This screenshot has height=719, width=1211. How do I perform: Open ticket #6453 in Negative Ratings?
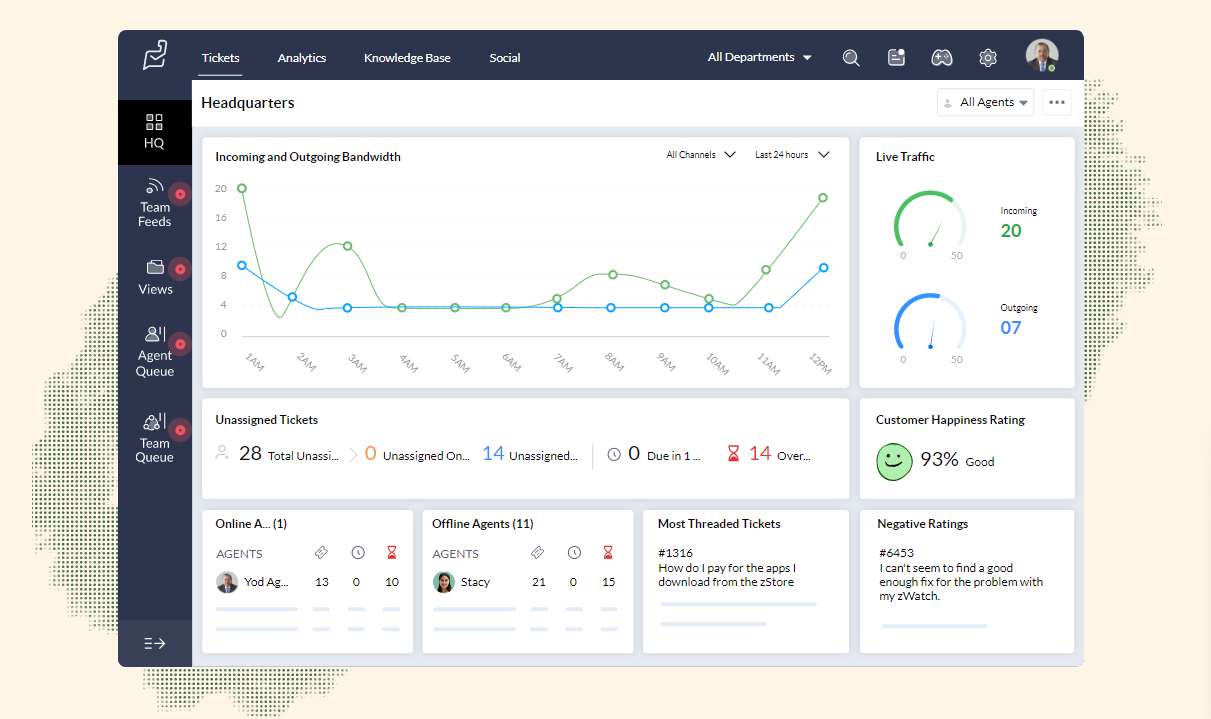[x=897, y=553]
